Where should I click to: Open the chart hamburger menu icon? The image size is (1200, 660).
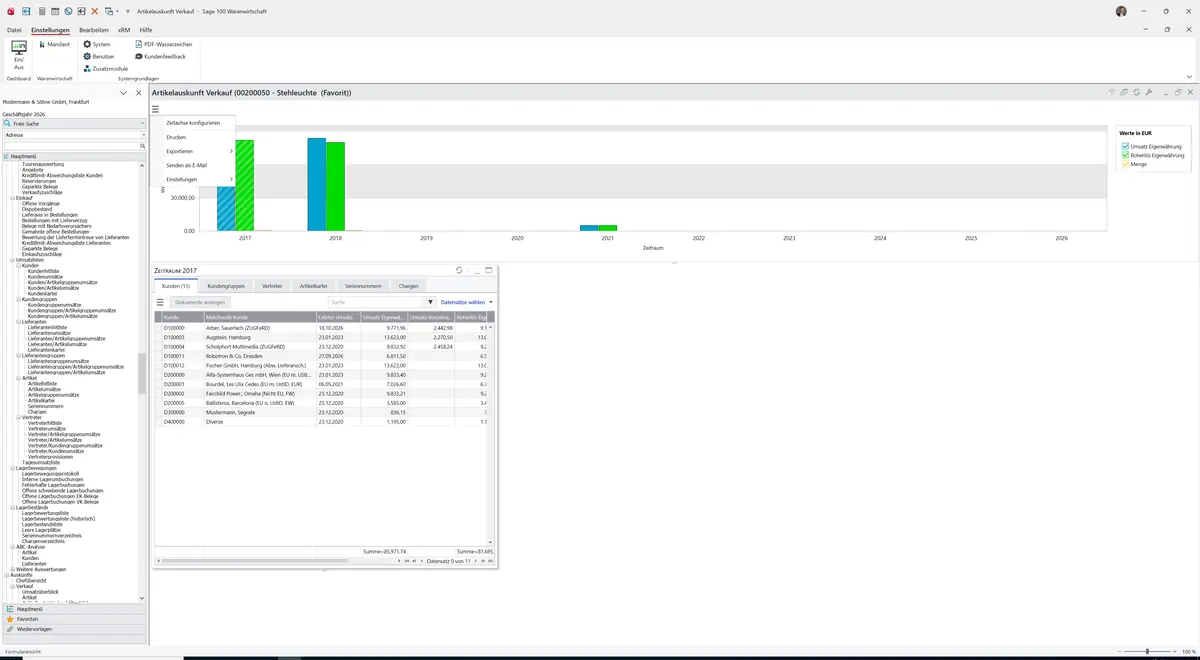coord(156,109)
